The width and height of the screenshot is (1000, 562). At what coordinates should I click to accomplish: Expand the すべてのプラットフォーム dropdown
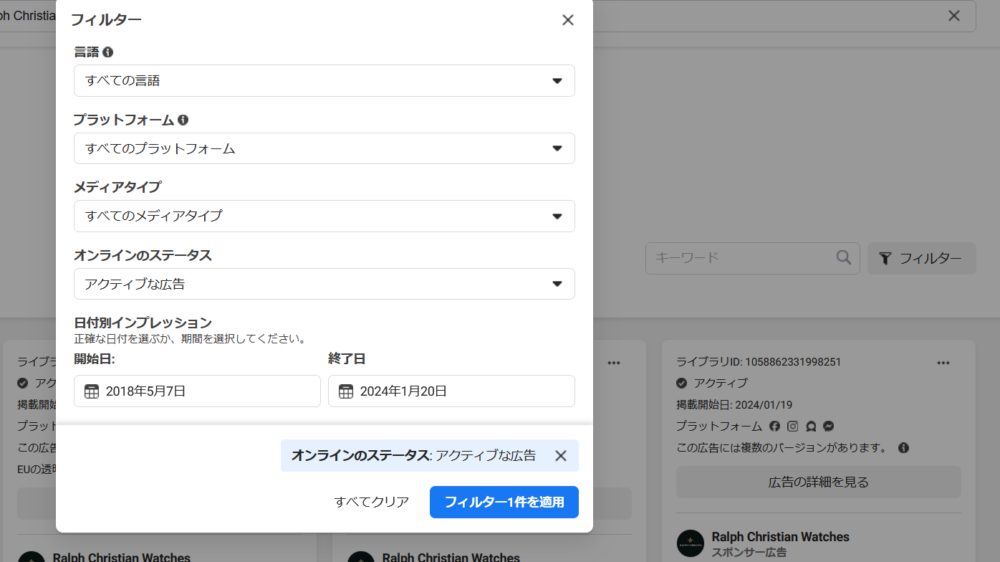324,149
